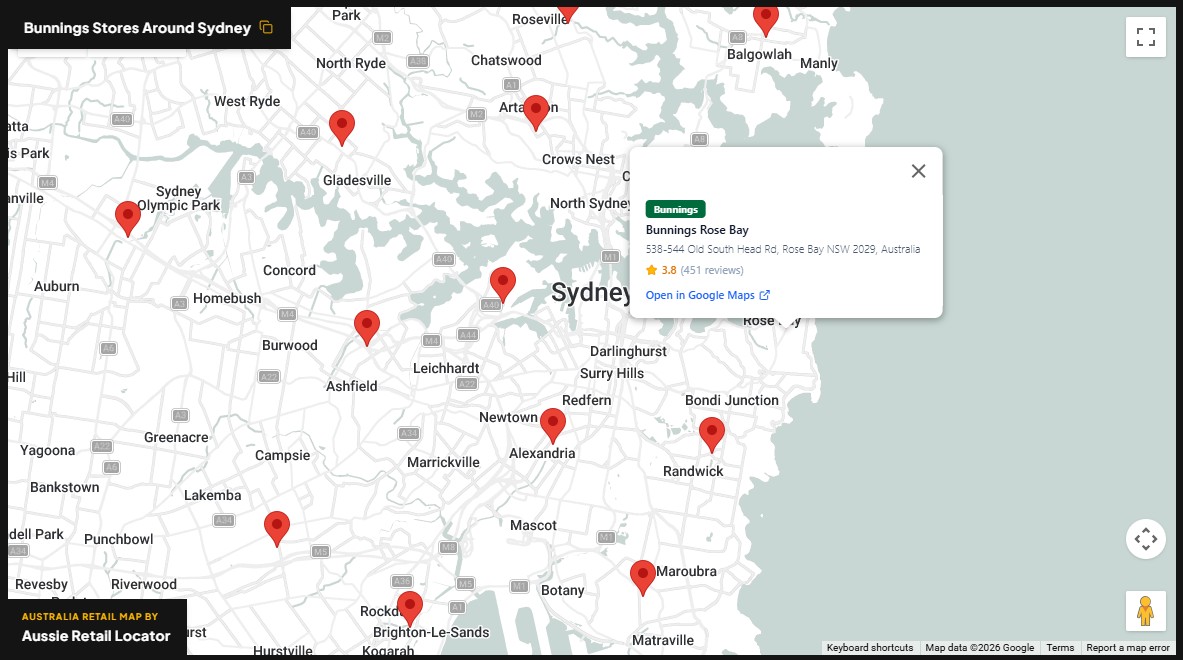Select the store pin at Artarmon
This screenshot has height=660, width=1183.
pyautogui.click(x=536, y=113)
